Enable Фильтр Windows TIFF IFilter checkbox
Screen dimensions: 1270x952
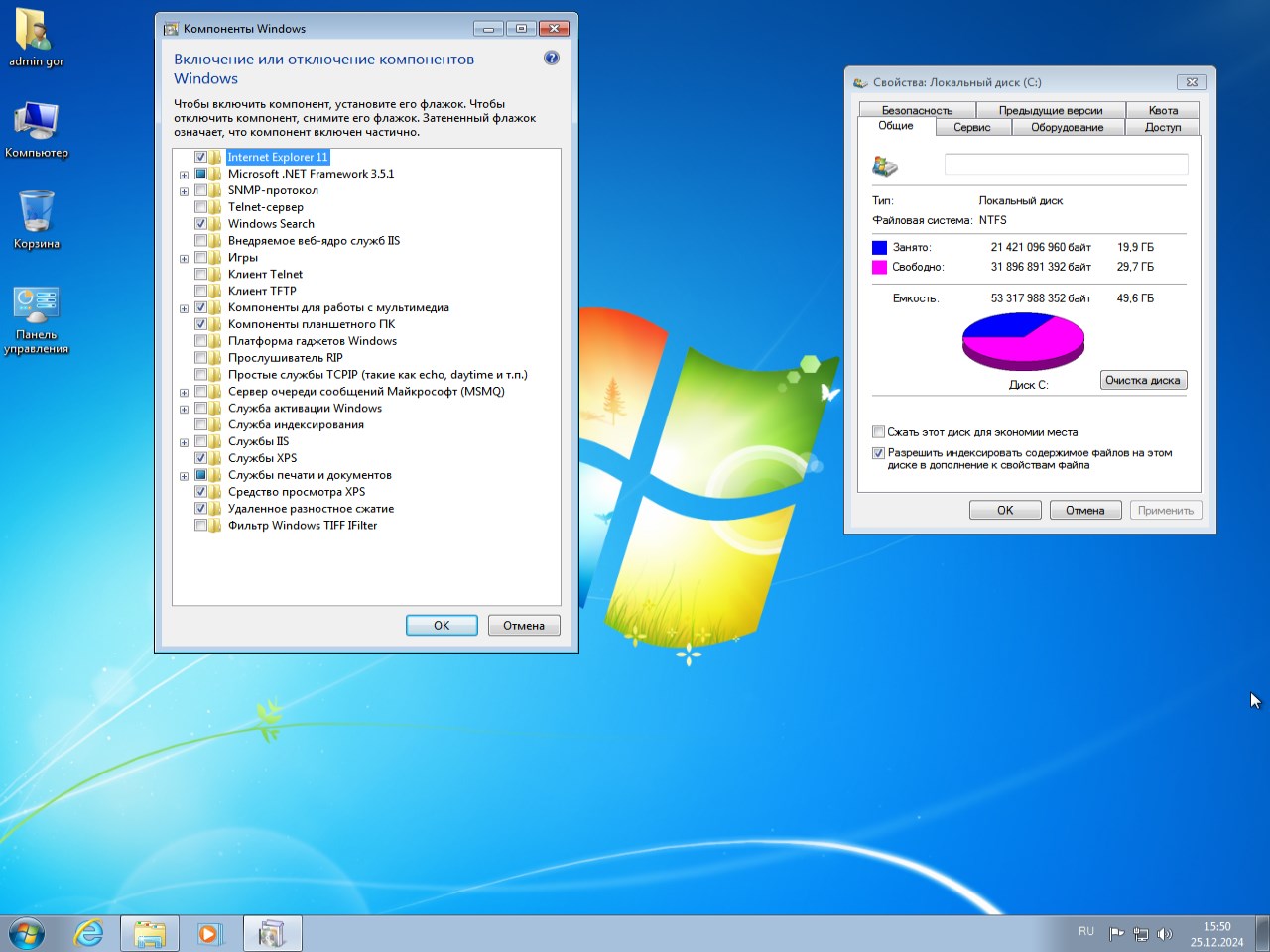point(200,526)
